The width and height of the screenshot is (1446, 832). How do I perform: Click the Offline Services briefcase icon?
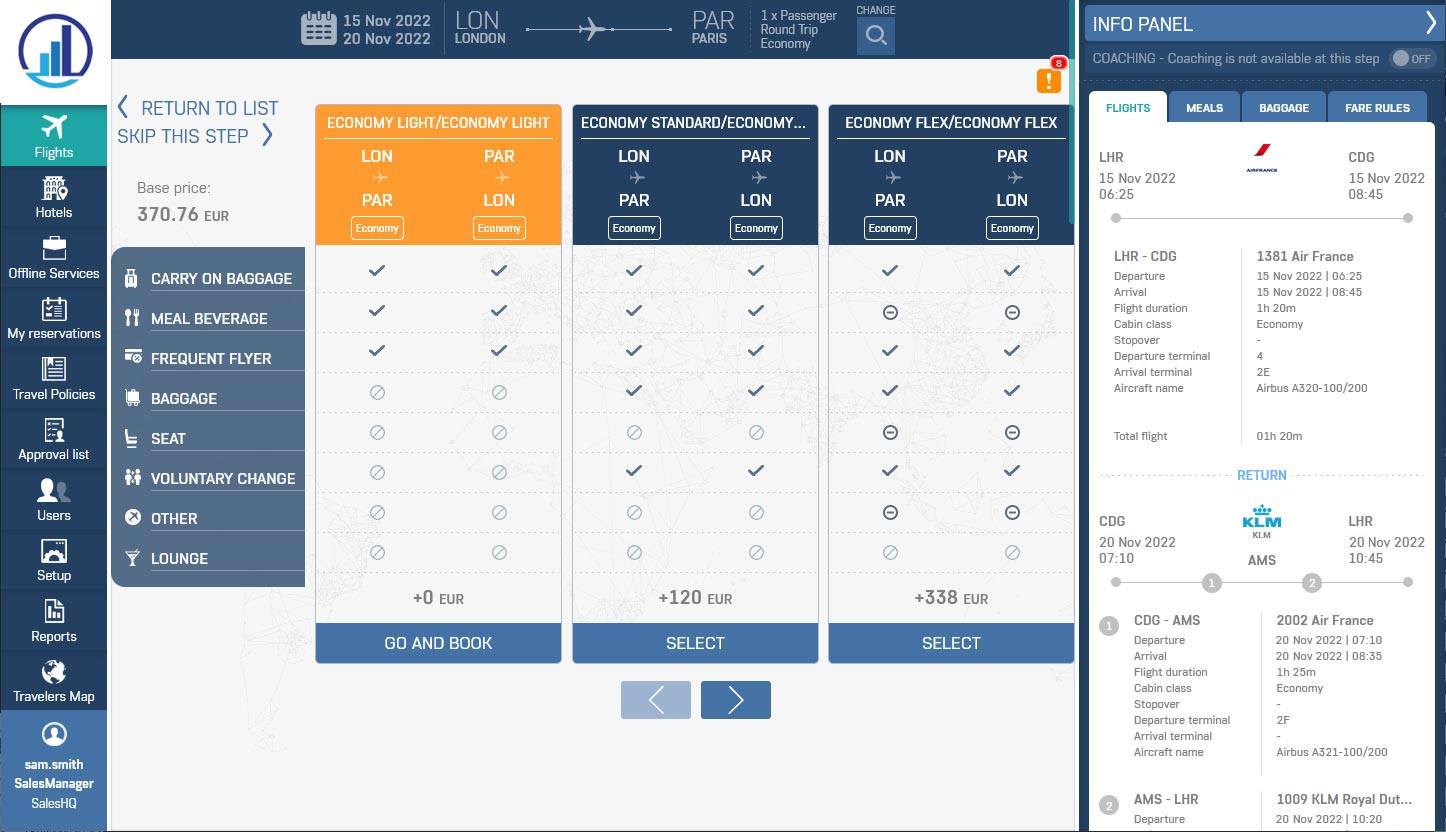click(54, 249)
